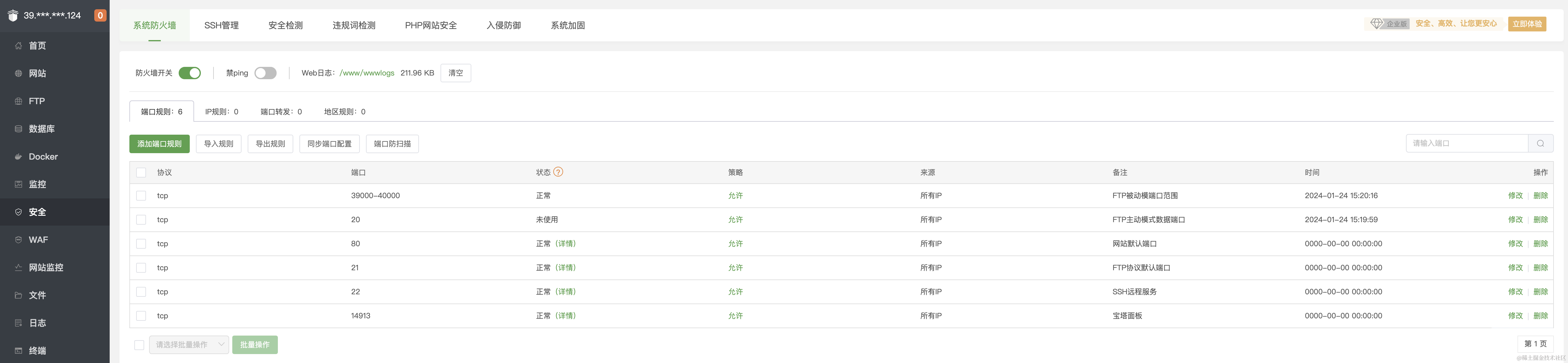The height and width of the screenshot is (363, 1568).
Task: Open the IP规则 tab
Action: point(221,112)
